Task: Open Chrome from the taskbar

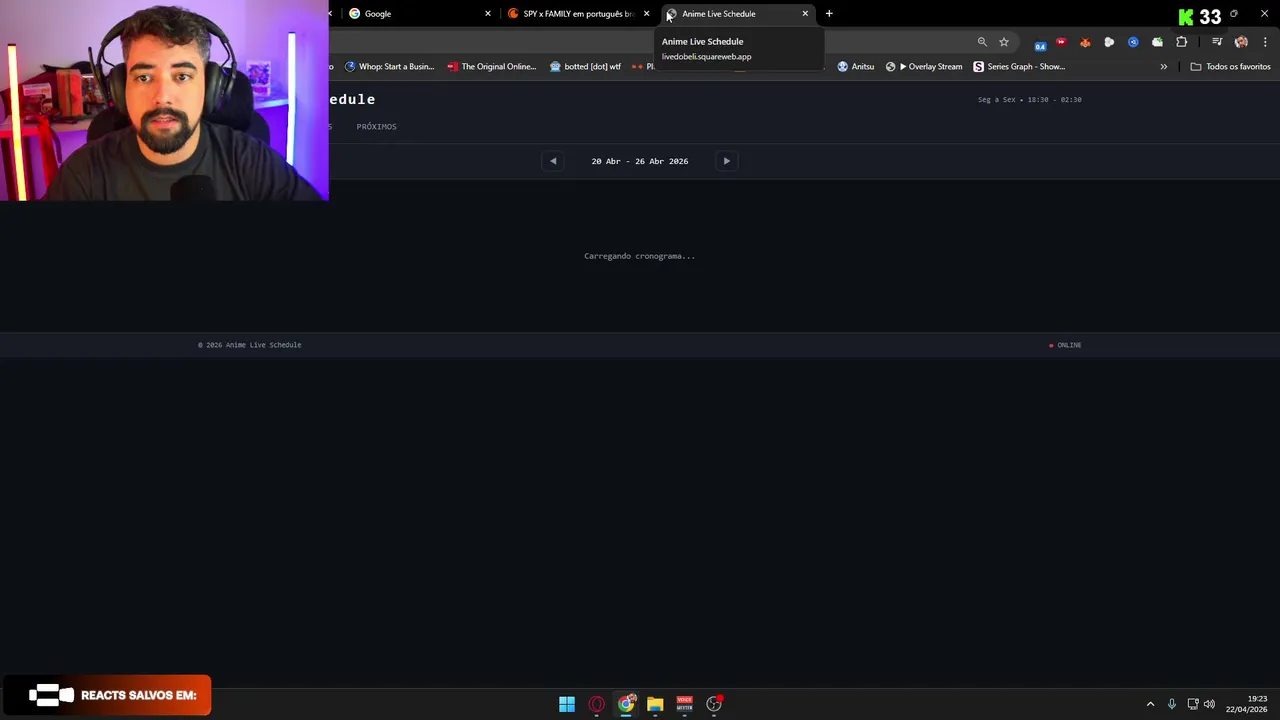Action: click(626, 704)
